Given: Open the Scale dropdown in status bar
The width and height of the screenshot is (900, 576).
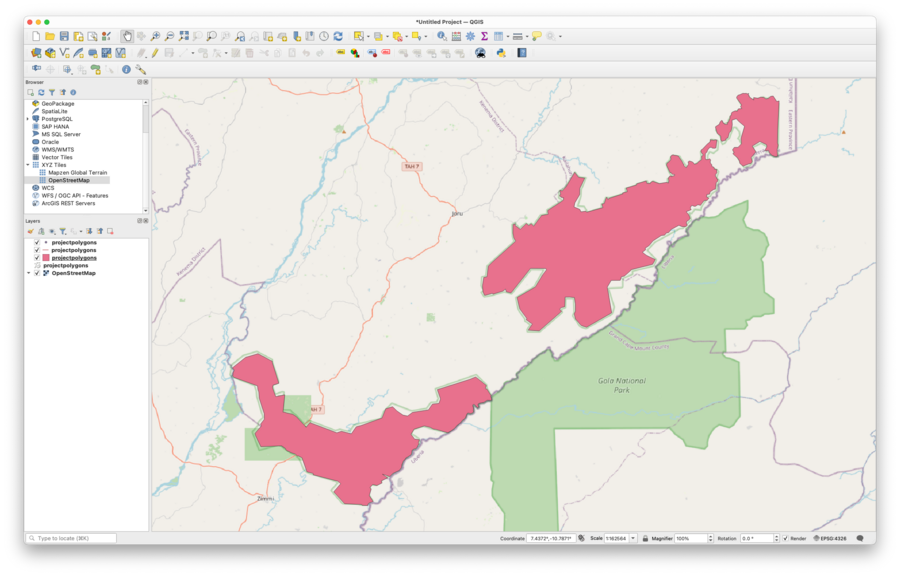Looking at the screenshot, I should click(632, 538).
